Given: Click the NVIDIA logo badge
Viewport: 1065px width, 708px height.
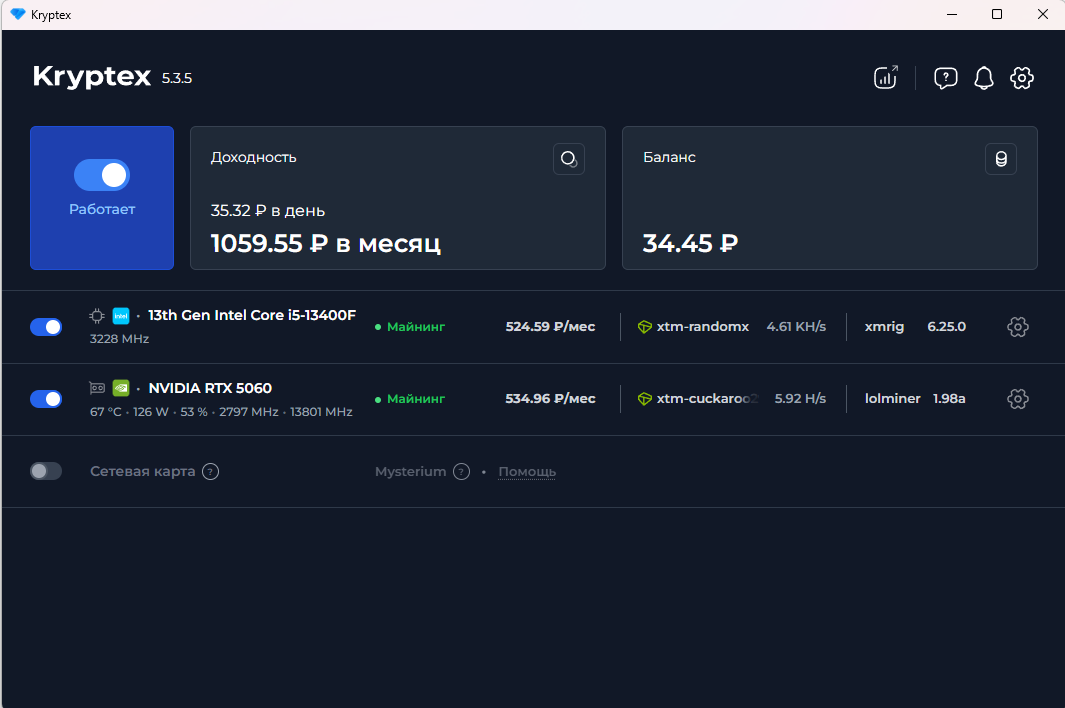Looking at the screenshot, I should coord(121,388).
